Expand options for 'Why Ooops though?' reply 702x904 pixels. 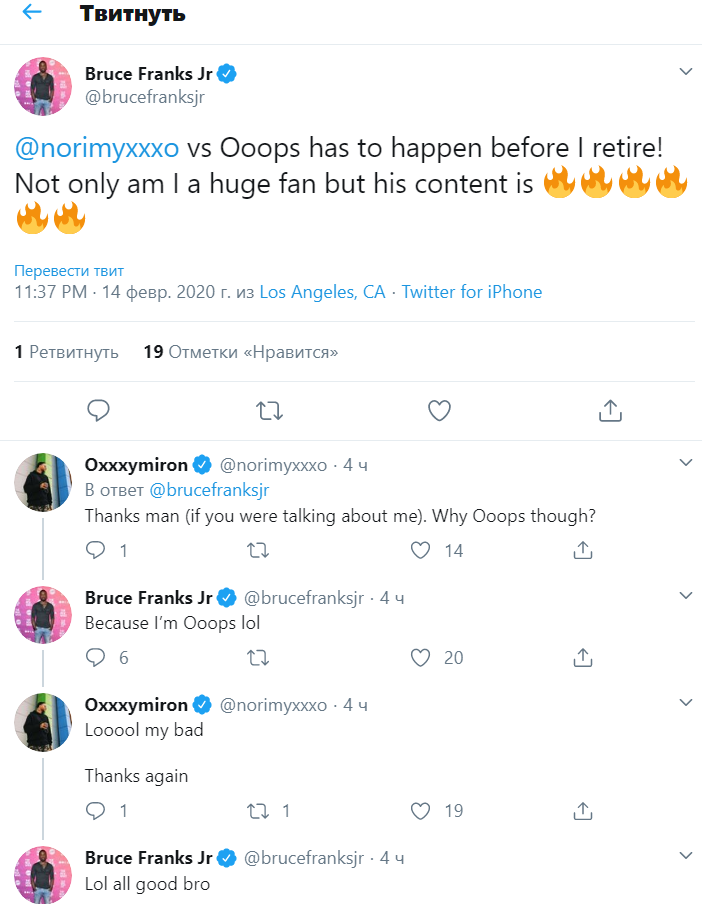(685, 463)
